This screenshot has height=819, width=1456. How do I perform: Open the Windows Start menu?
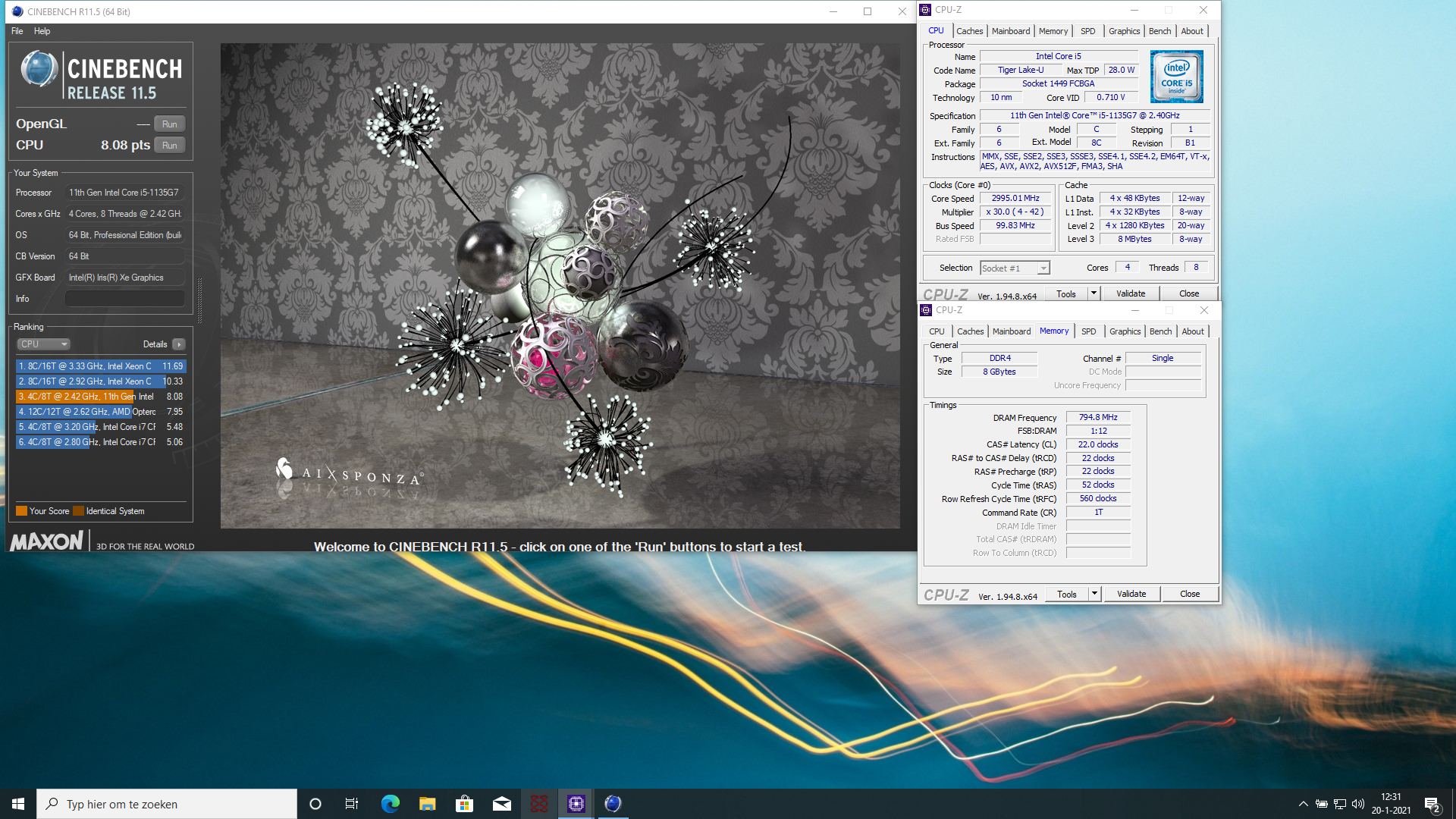pos(18,804)
